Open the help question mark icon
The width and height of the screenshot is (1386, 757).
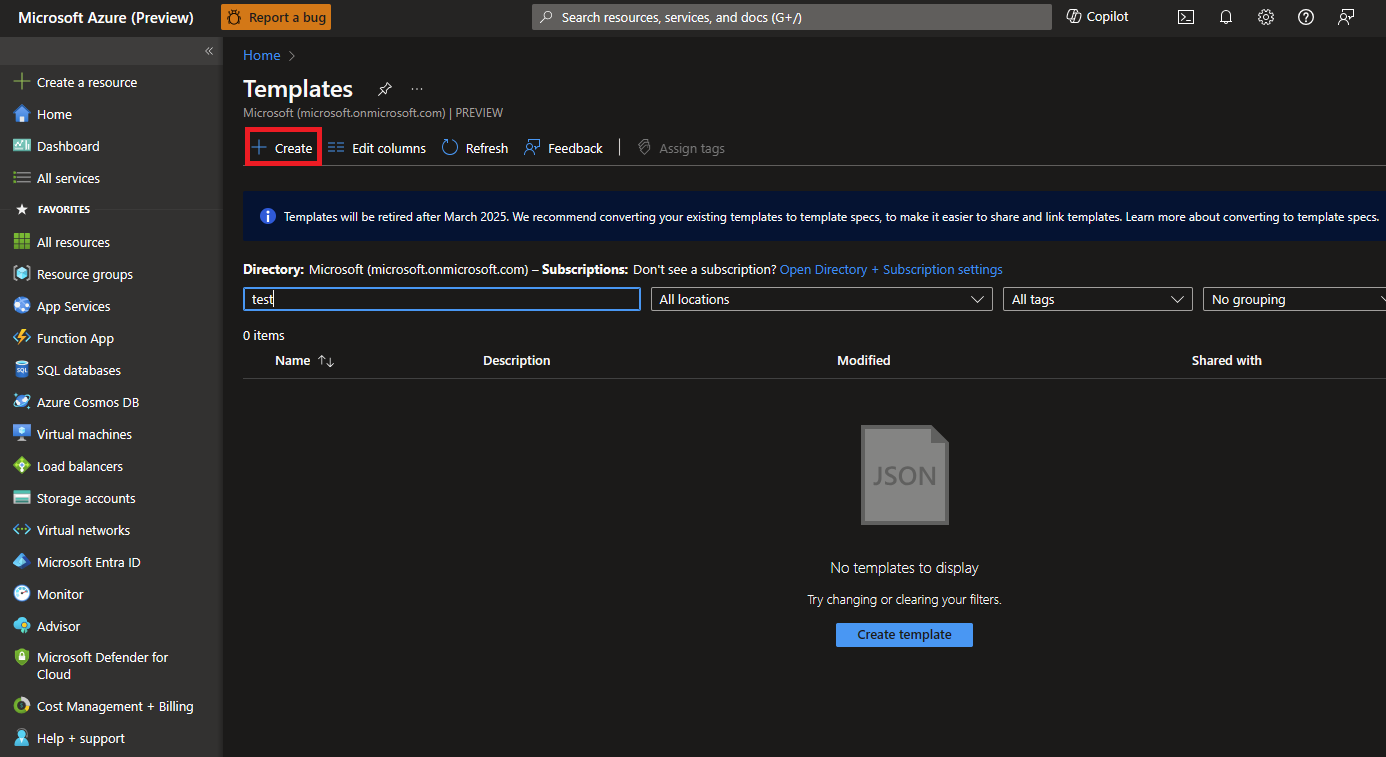pos(1306,17)
